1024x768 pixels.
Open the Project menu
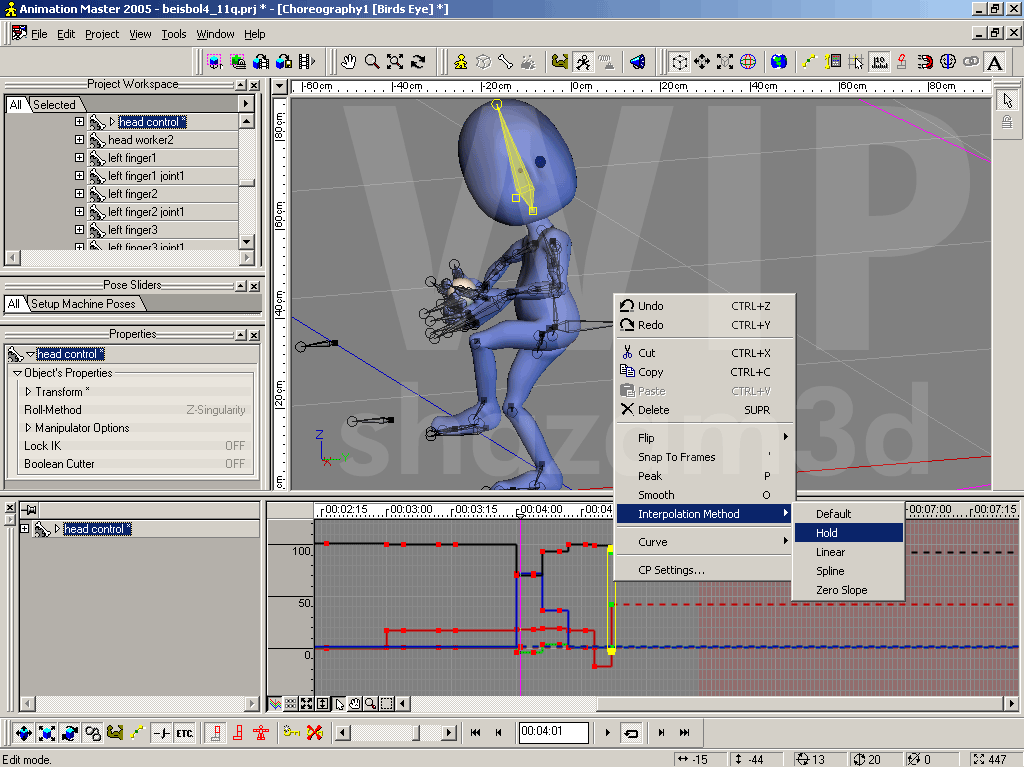pos(102,34)
